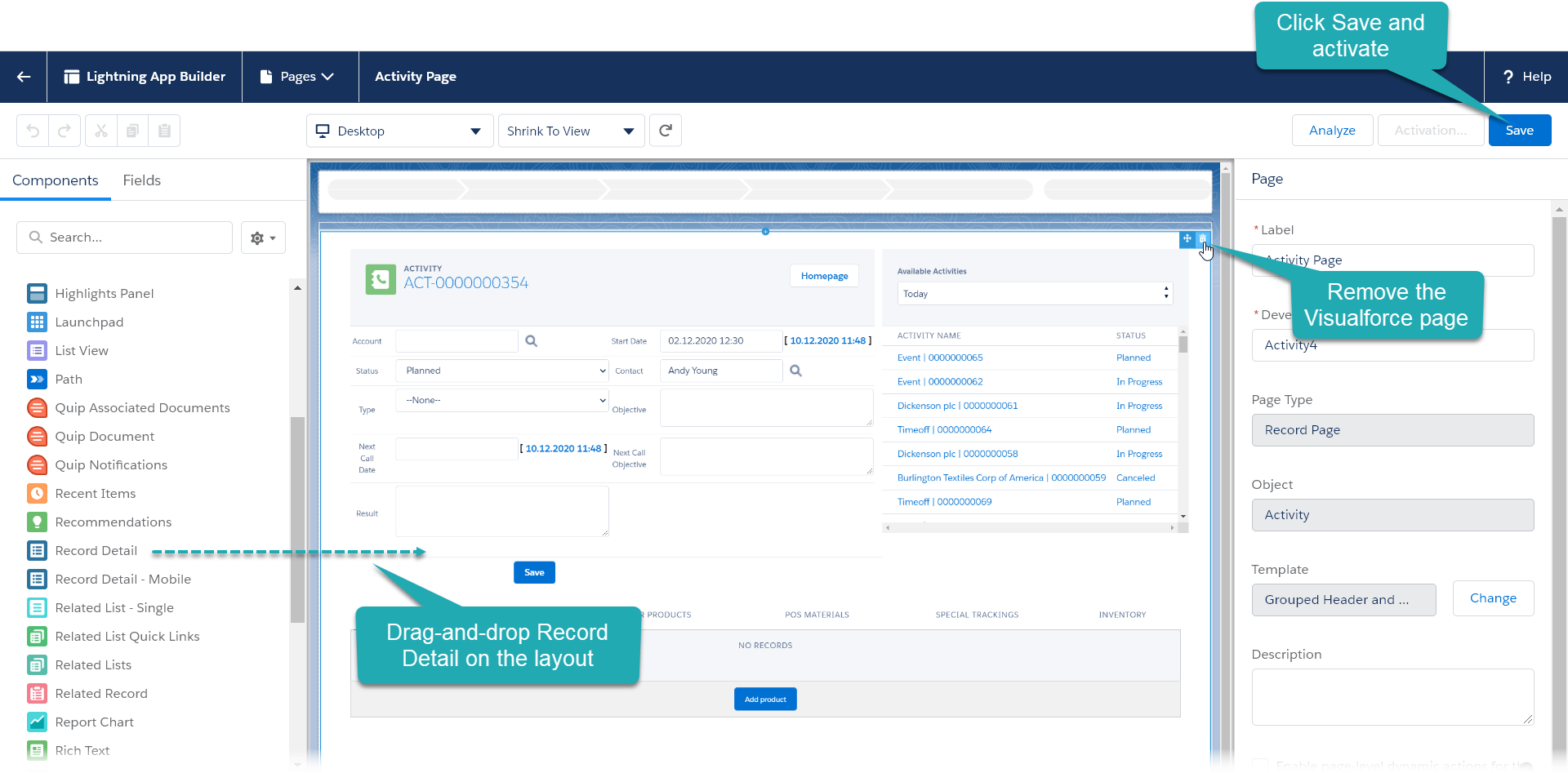Click the undo icon in the toolbar

[32, 131]
